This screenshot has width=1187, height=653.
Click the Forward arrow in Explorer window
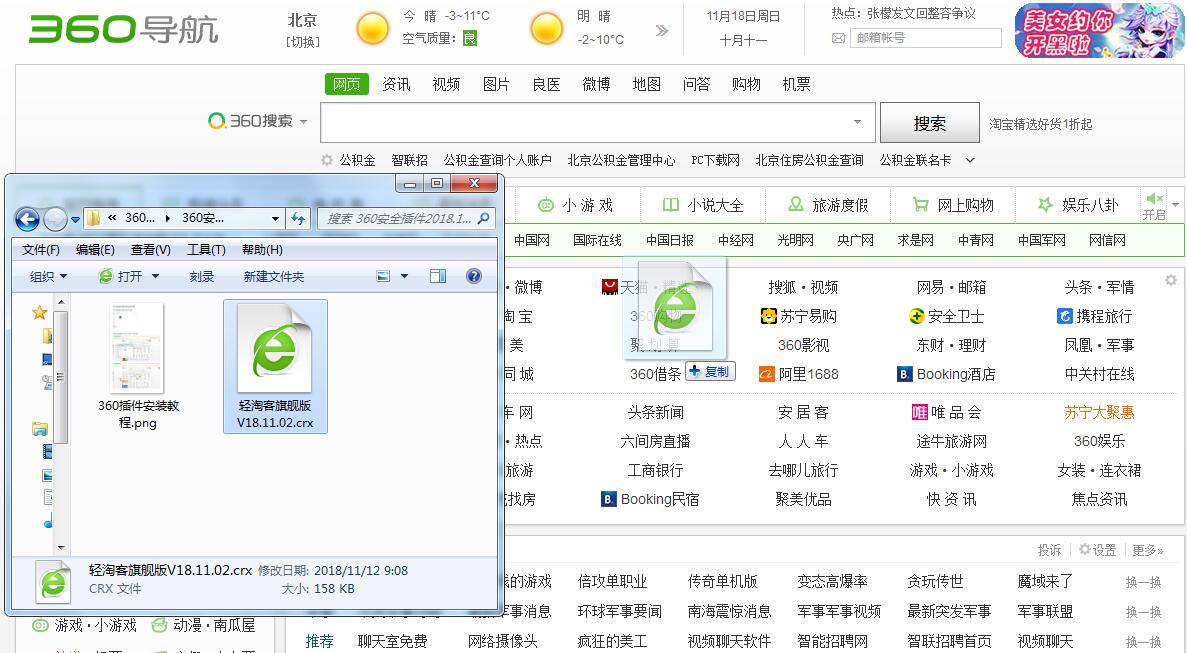[55, 219]
